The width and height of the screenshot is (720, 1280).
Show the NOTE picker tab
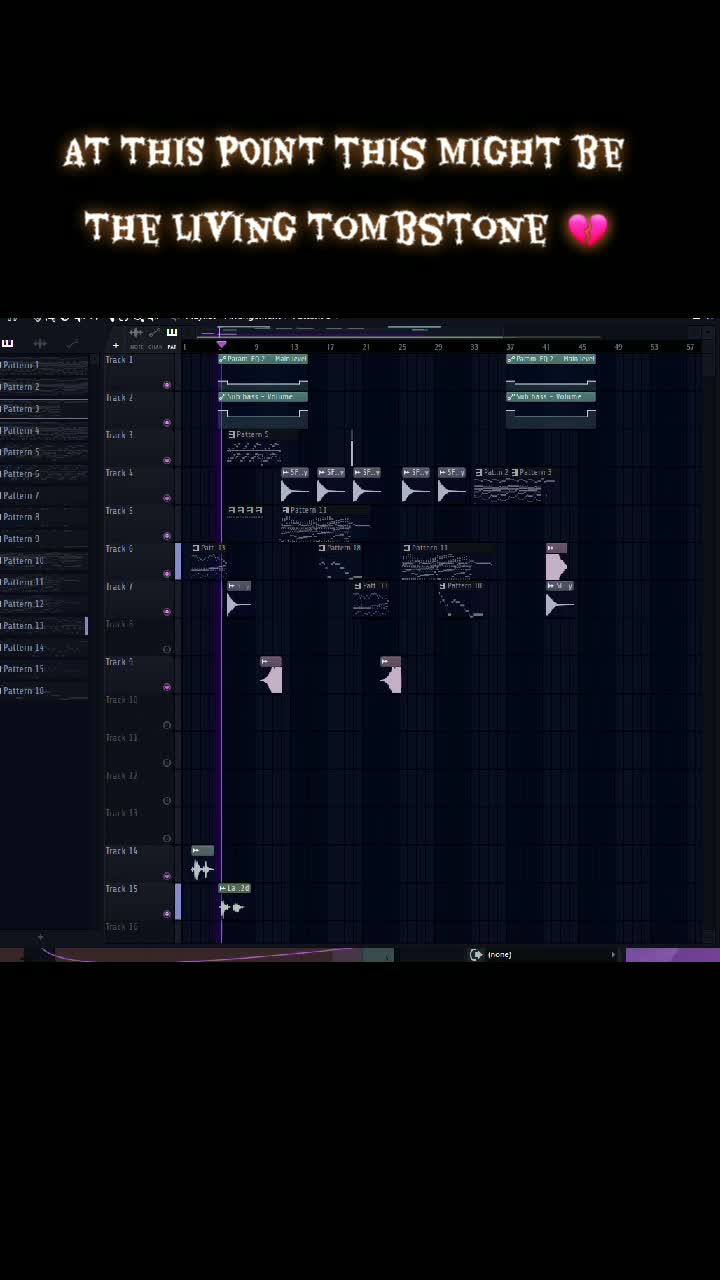point(136,347)
